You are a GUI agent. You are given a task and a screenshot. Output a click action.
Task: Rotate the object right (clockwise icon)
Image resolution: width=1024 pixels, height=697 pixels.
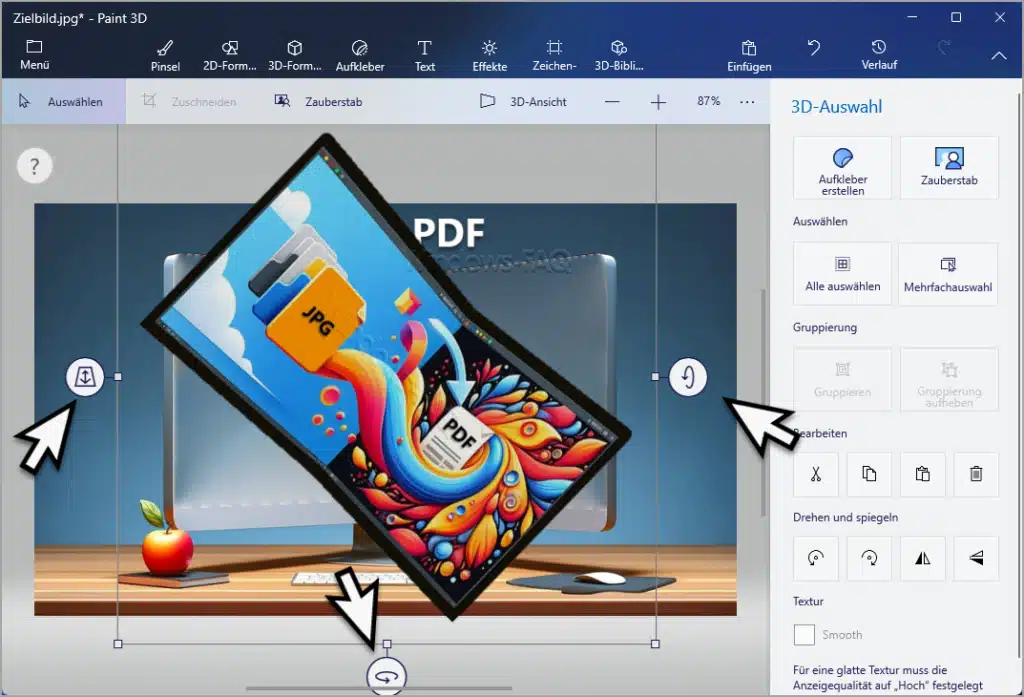click(869, 559)
